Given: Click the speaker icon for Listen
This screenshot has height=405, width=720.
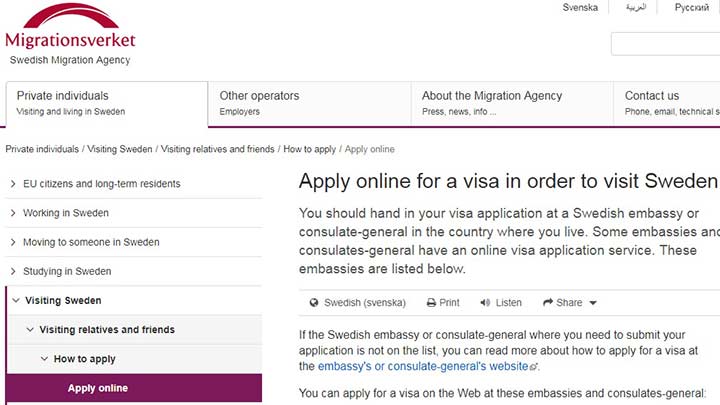Looking at the screenshot, I should tap(485, 303).
